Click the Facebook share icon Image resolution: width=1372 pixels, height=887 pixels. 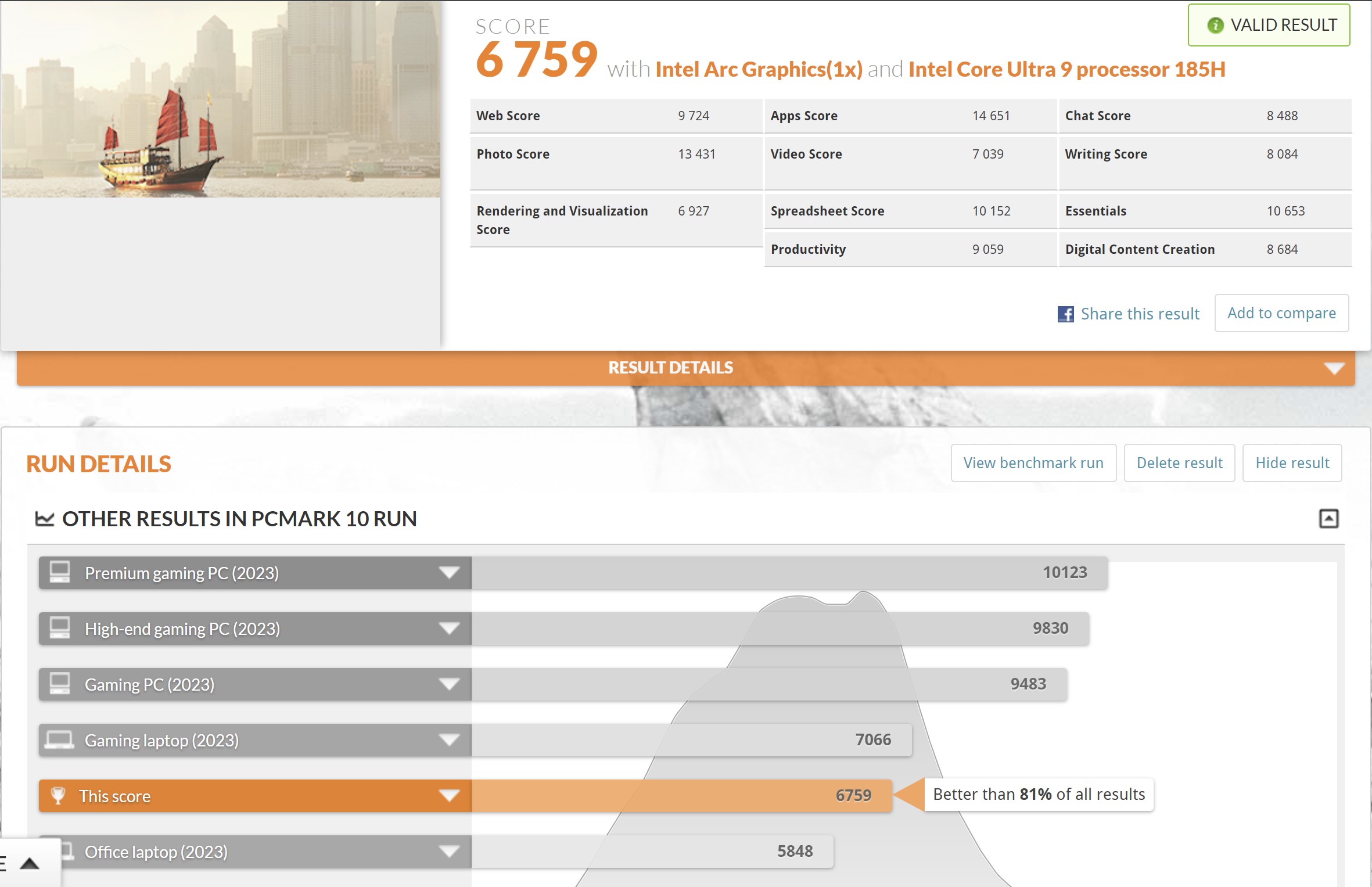[1065, 314]
